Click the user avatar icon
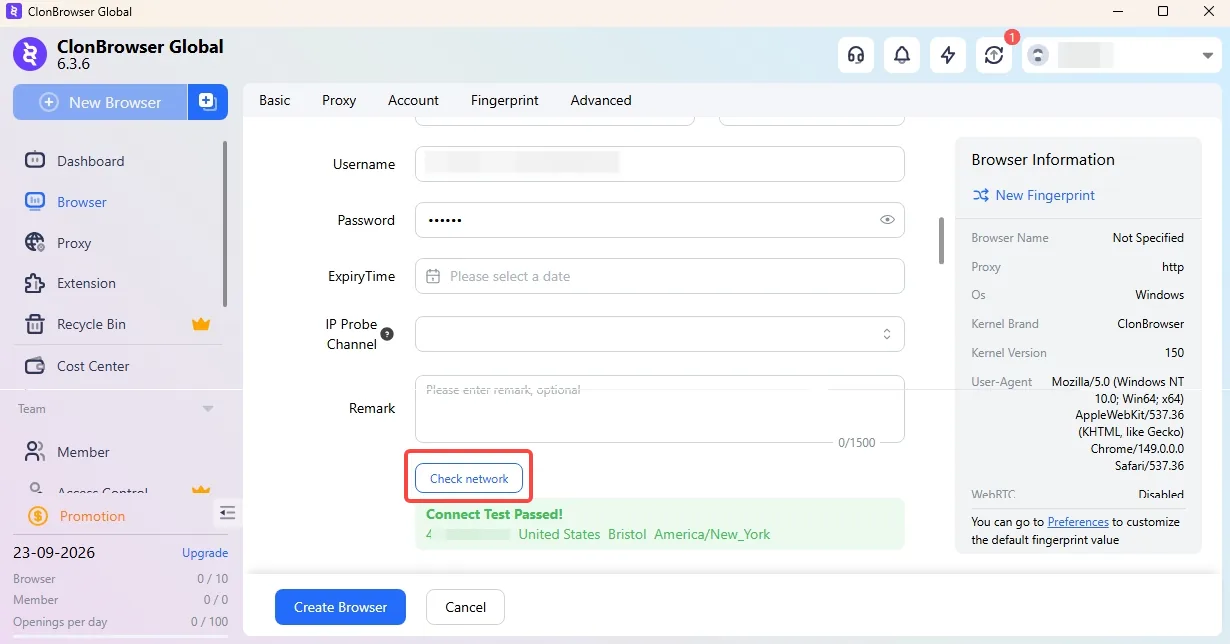Image resolution: width=1230 pixels, height=644 pixels. coord(1038,55)
